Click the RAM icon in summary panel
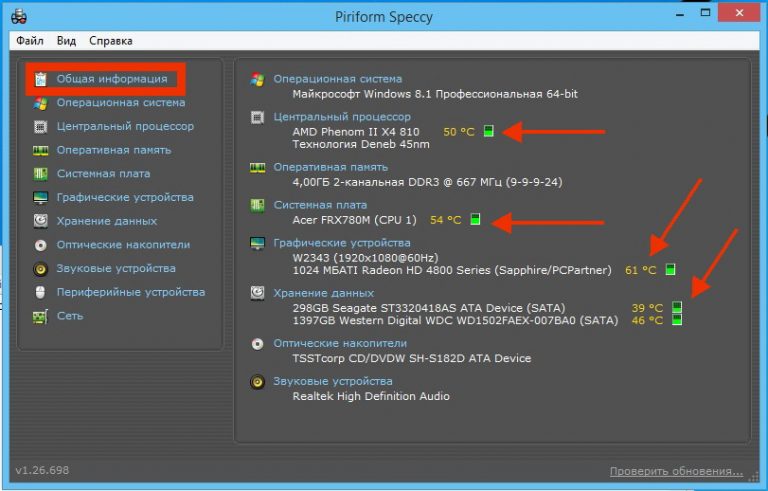 [x=258, y=168]
